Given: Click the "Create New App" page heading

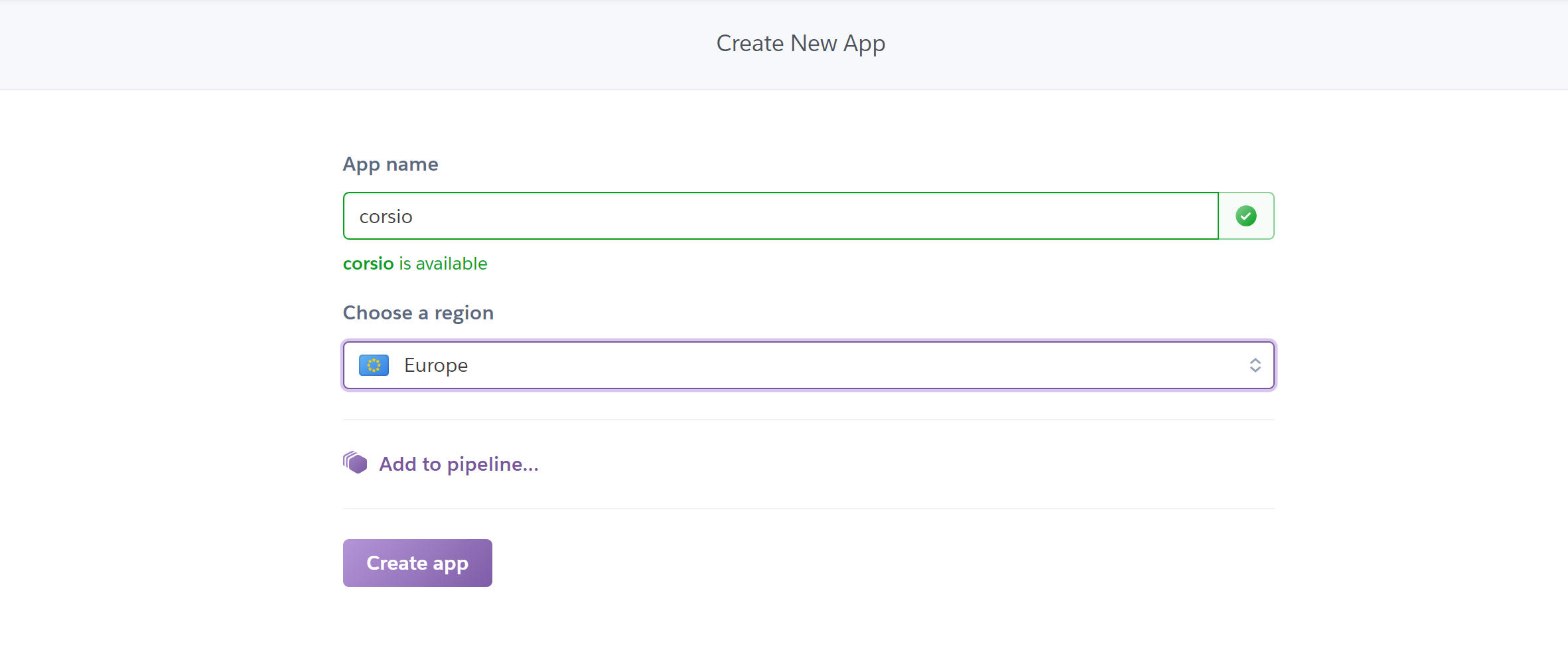Looking at the screenshot, I should (x=800, y=44).
